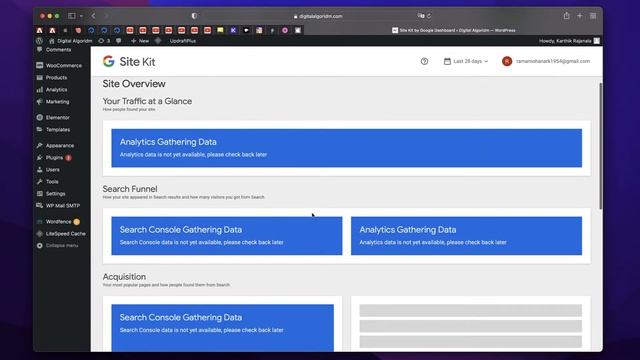Open the Last 28 days date range dropdown
This screenshot has height=360, width=640.
coord(466,61)
